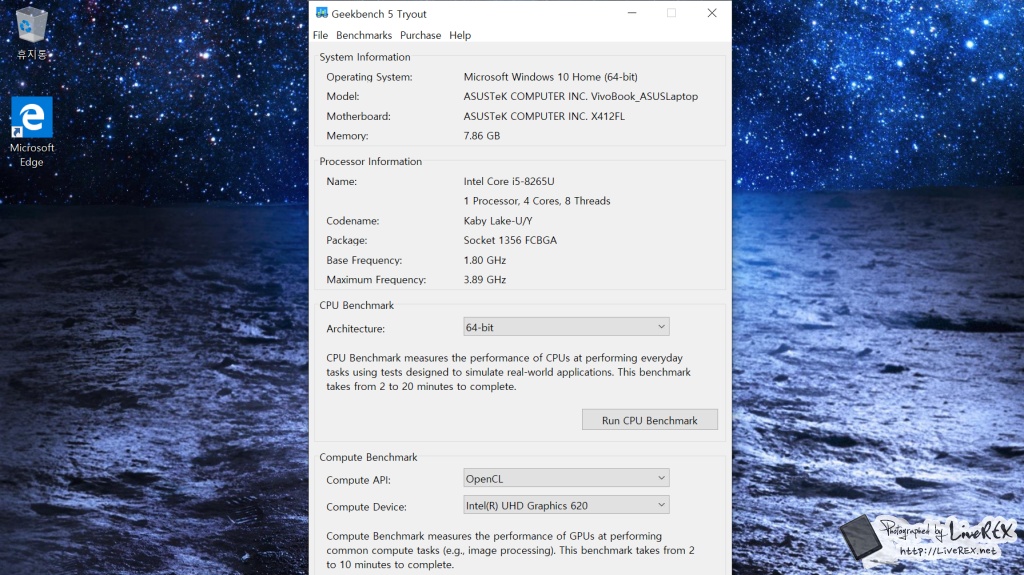1024x575 pixels.
Task: Expand the Compute Device dropdown
Action: (x=566, y=505)
